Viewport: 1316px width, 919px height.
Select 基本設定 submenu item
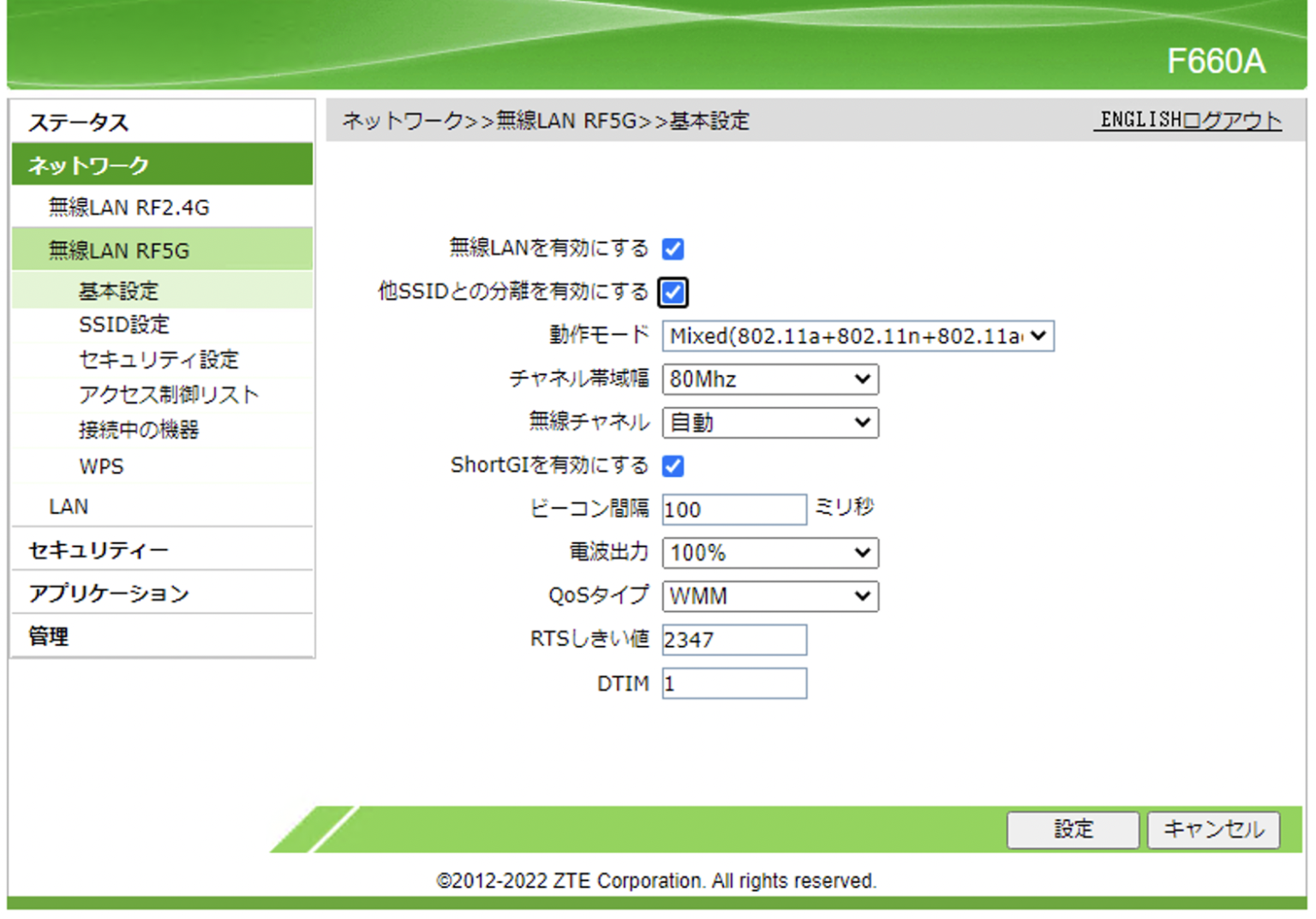(162, 291)
